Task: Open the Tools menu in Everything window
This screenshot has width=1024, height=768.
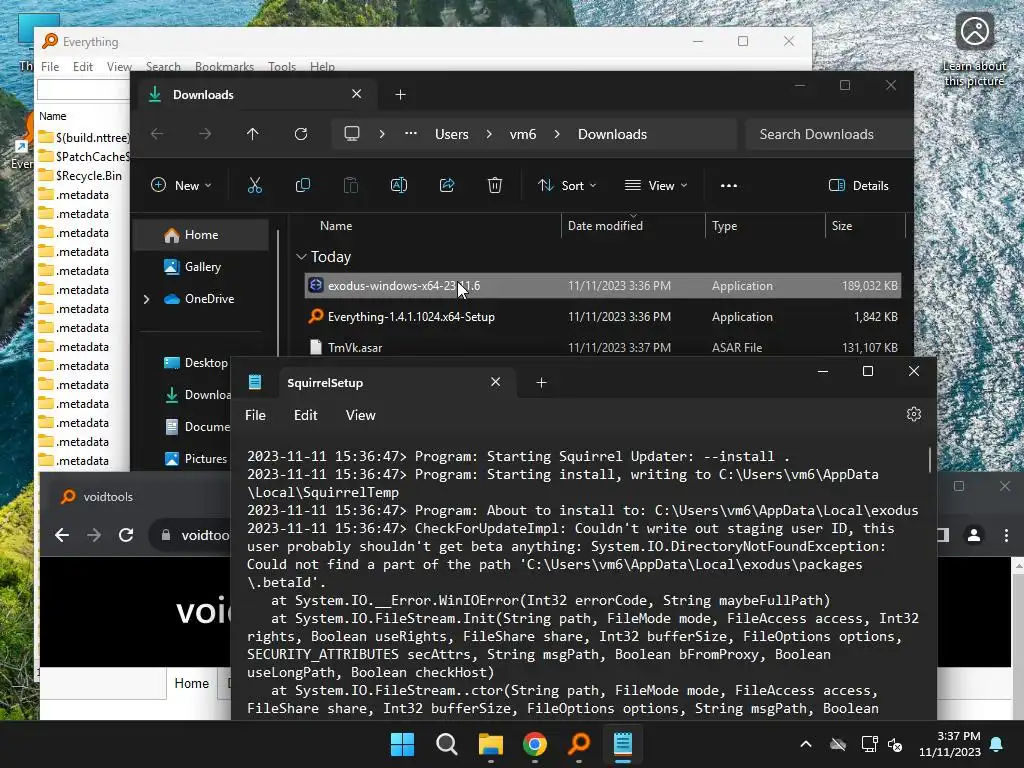Action: coord(281,67)
